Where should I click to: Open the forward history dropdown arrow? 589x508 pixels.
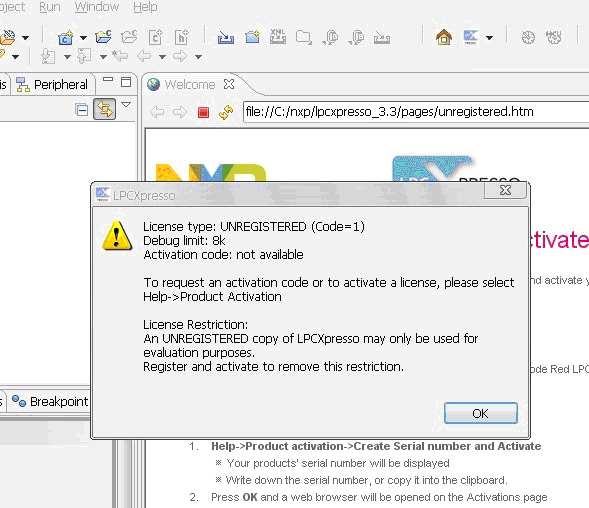click(198, 57)
